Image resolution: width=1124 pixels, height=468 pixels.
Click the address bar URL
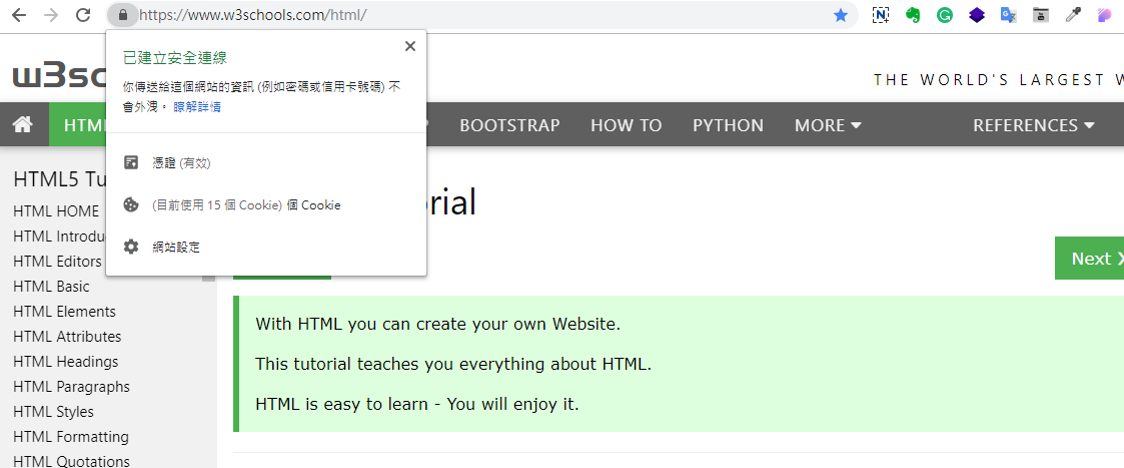click(253, 15)
